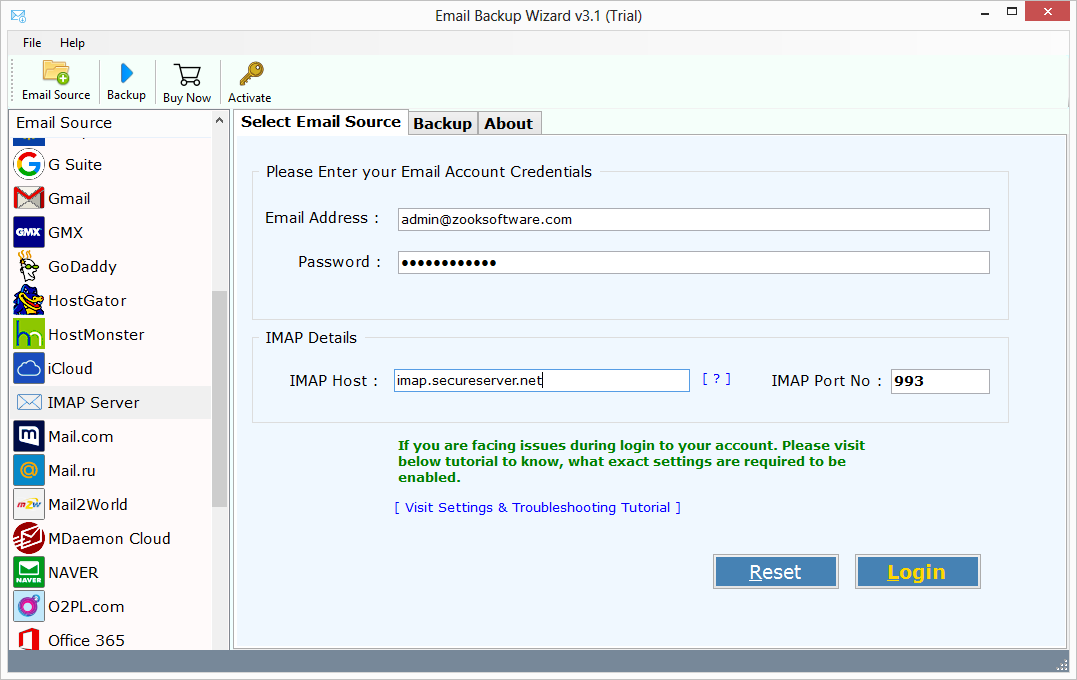Open the Help menu
This screenshot has height=680, width=1077.
(72, 43)
